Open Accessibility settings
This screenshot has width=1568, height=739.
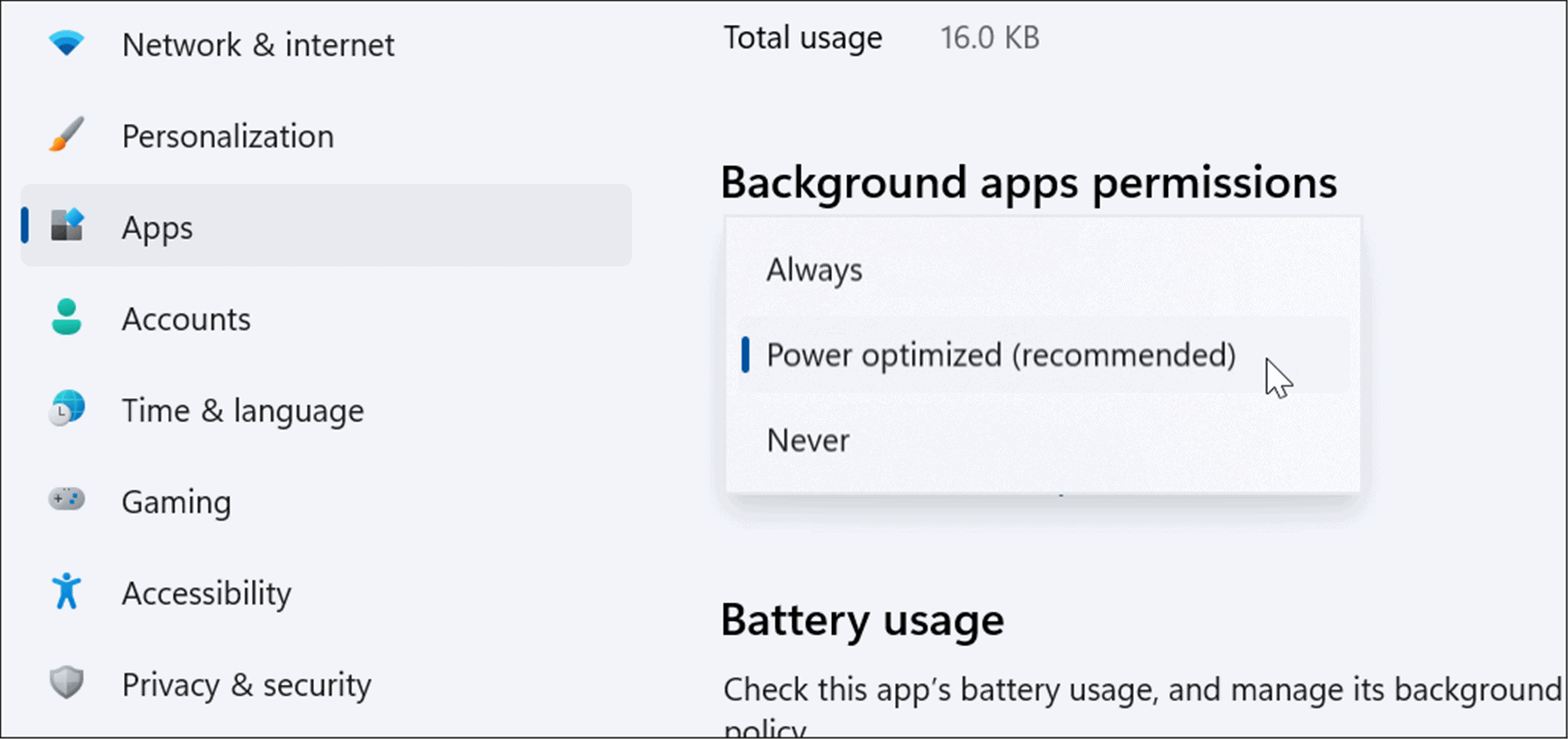click(206, 593)
